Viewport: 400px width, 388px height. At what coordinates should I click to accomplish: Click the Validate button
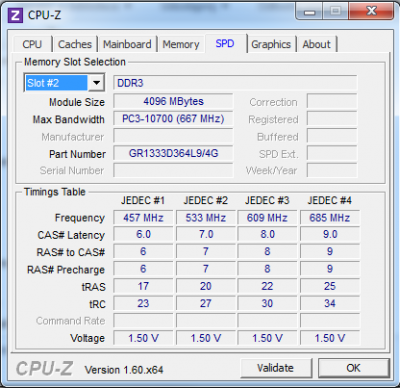(x=275, y=368)
